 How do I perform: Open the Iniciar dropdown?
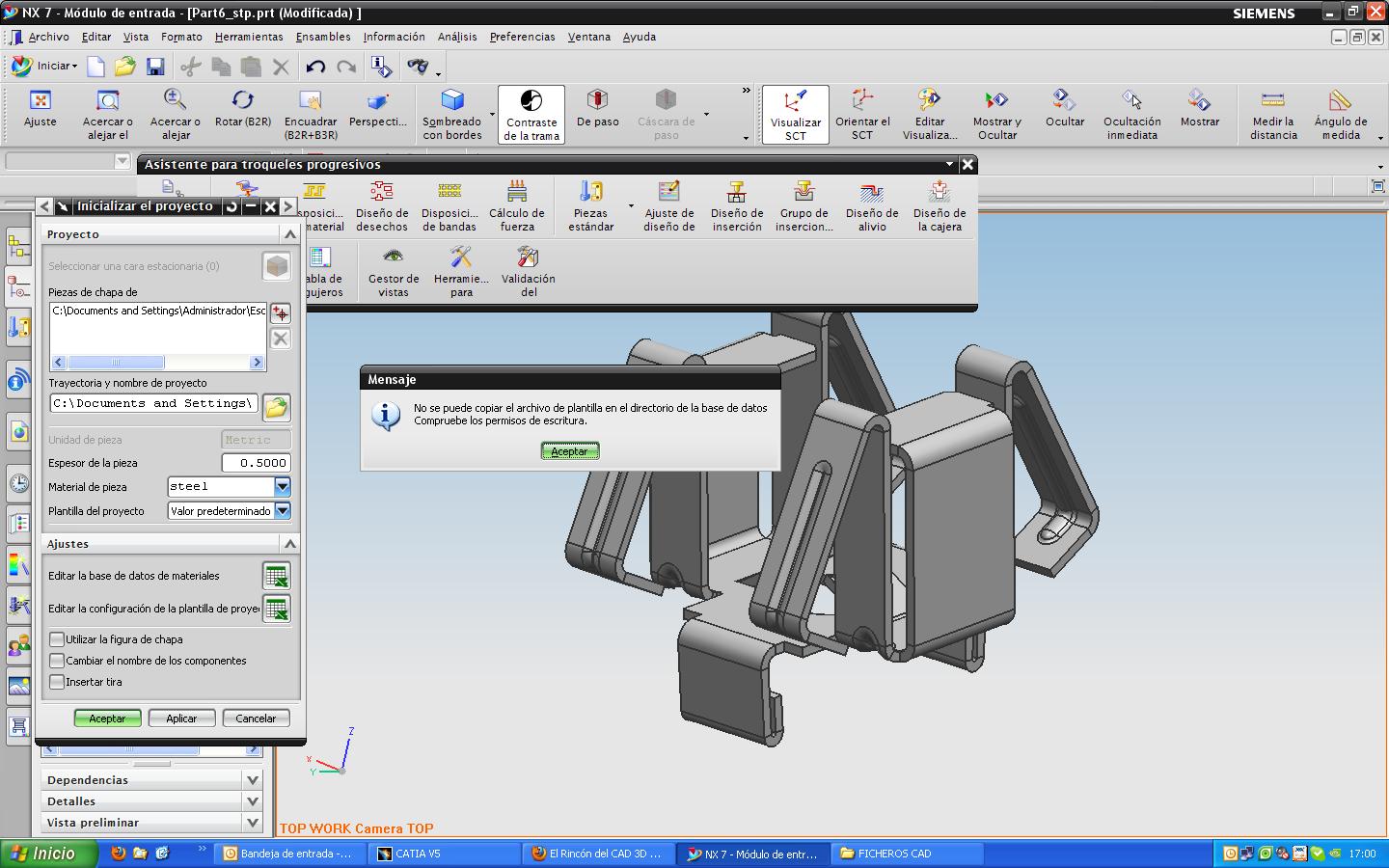click(x=44, y=66)
